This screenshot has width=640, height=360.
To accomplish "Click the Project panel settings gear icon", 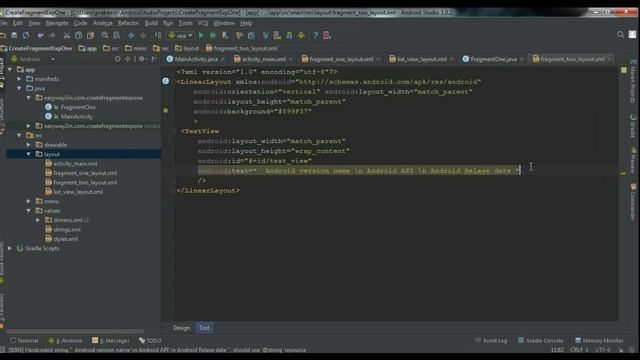I will 142,59.
